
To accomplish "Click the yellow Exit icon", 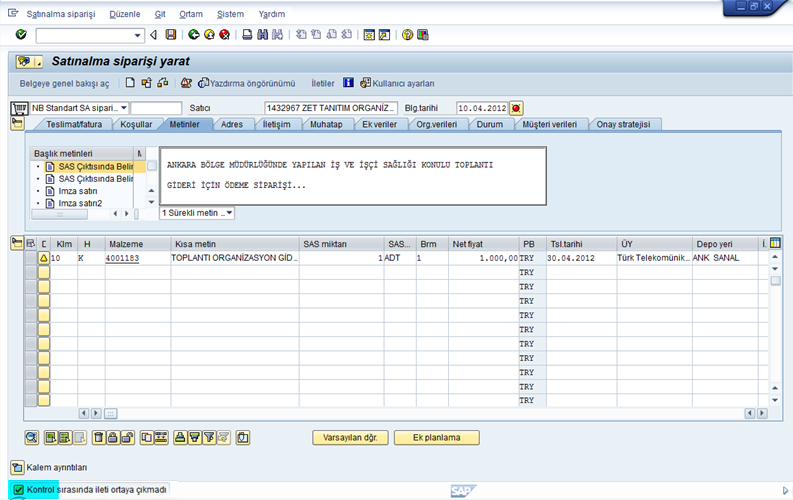I will click(x=209, y=34).
